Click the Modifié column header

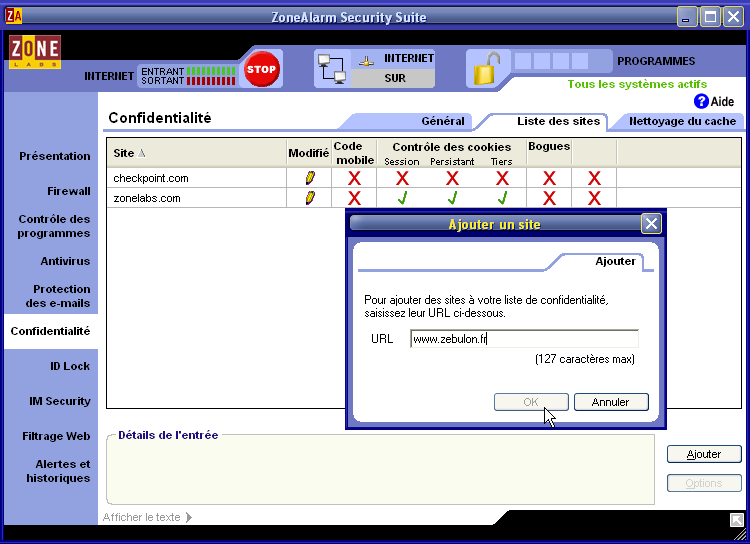(x=309, y=153)
